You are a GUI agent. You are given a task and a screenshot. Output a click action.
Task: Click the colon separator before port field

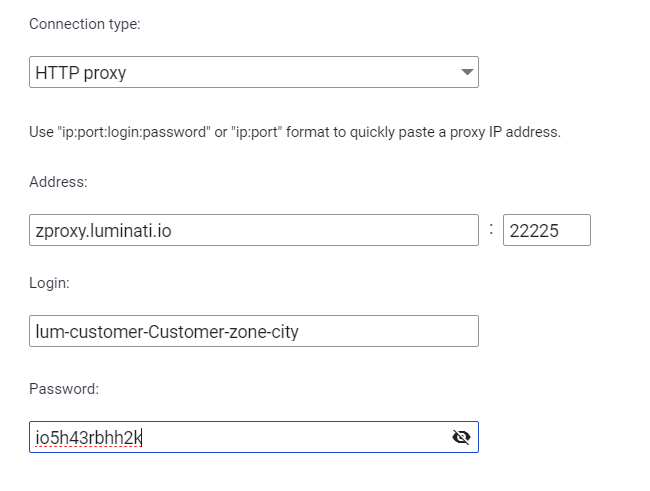click(491, 228)
